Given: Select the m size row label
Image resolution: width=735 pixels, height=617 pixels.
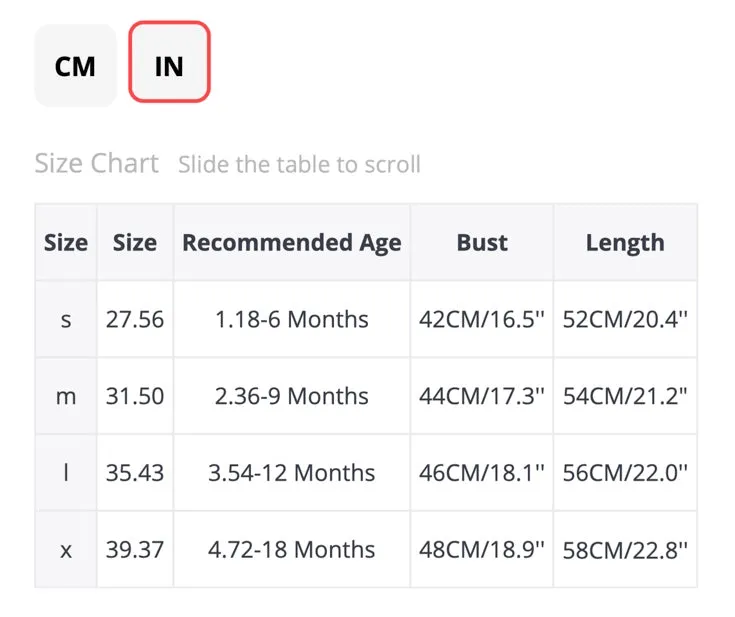Looking at the screenshot, I should [x=66, y=396].
